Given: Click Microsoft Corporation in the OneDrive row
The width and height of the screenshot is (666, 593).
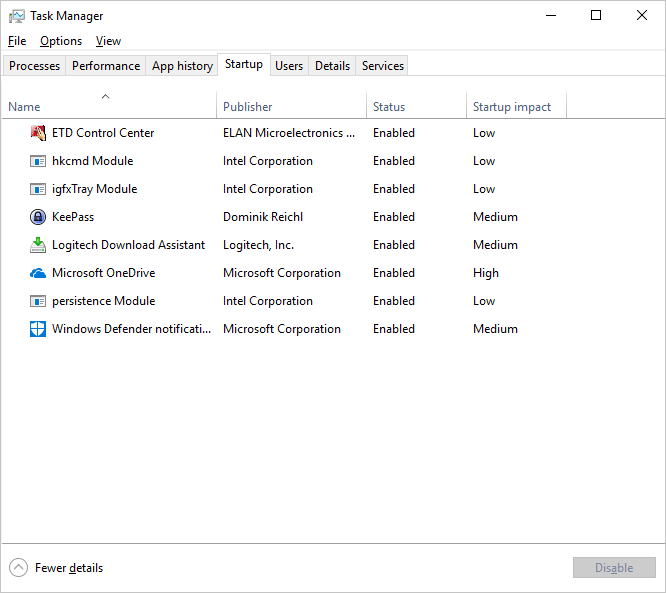Looking at the screenshot, I should 282,273.
